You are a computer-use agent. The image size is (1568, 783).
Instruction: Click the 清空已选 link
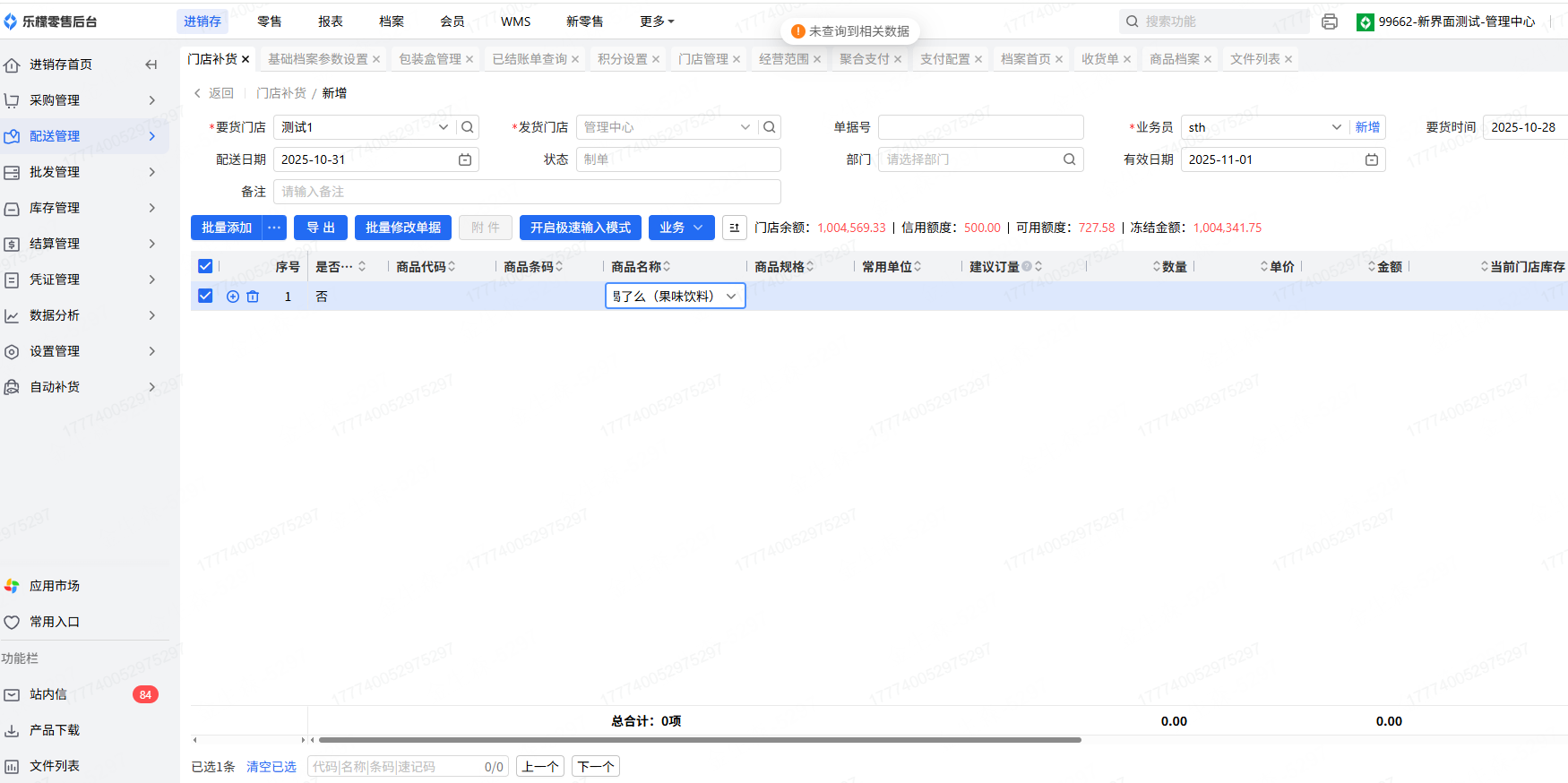[x=271, y=767]
